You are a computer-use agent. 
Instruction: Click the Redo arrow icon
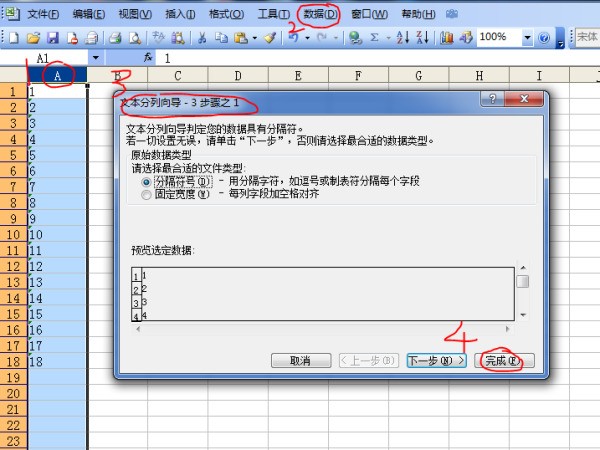point(322,38)
